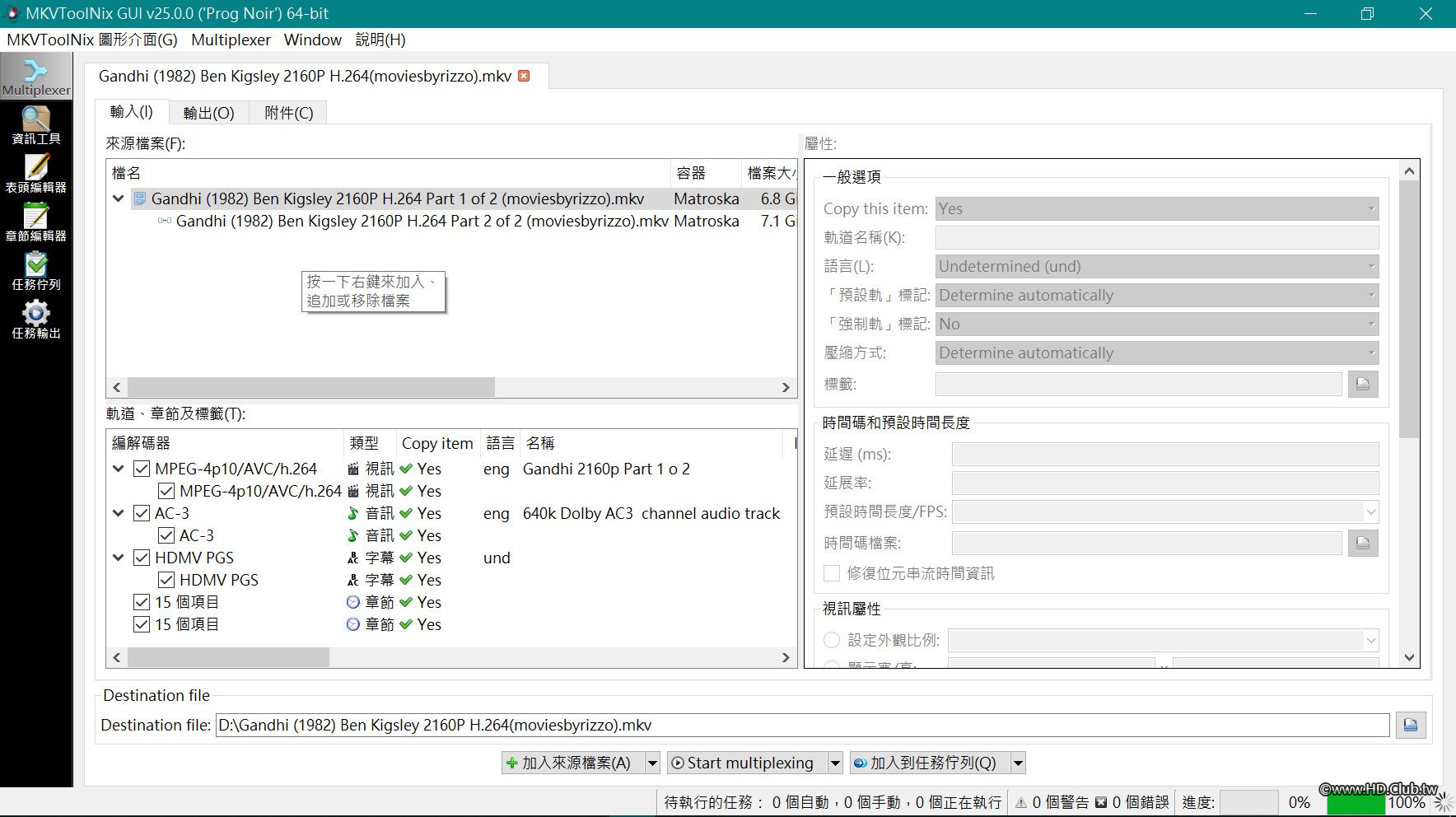Uncheck the first 15 個項目 chapters entry
The width and height of the screenshot is (1456, 817).
(142, 602)
